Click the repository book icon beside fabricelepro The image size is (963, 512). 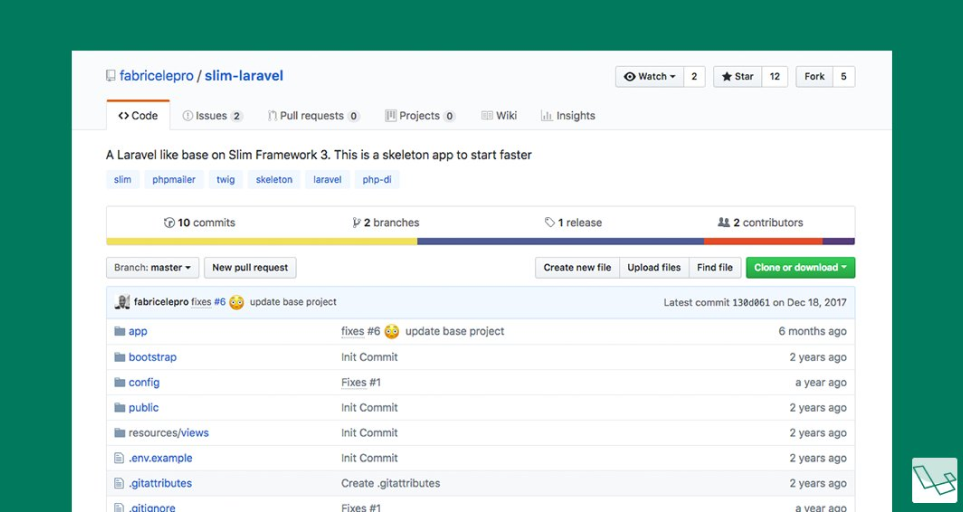click(111, 76)
